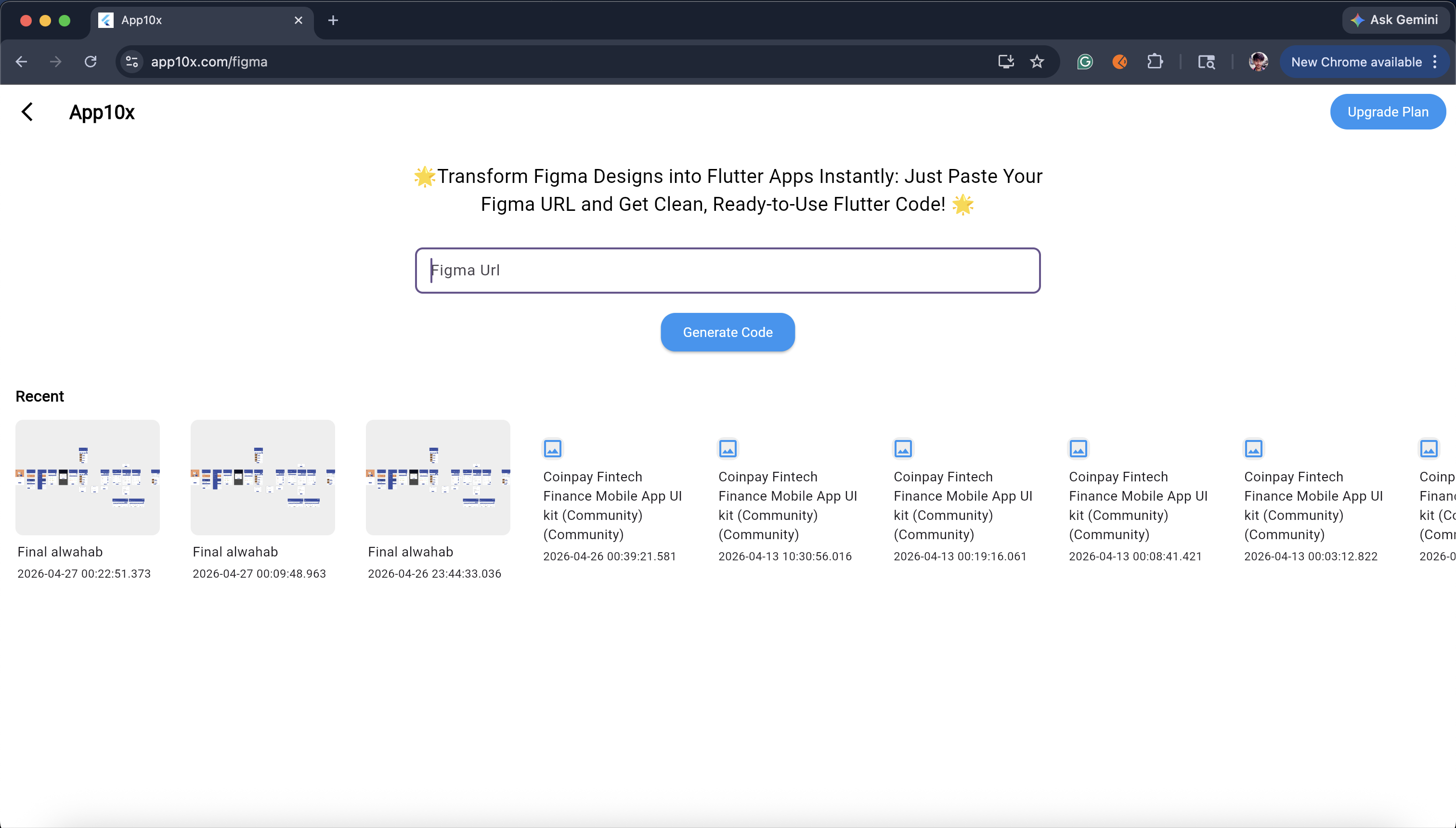Viewport: 1456px width, 828px height.
Task: Click Coinpay Fintech title above 2026-04-13 00:19:16.061
Action: [963, 505]
